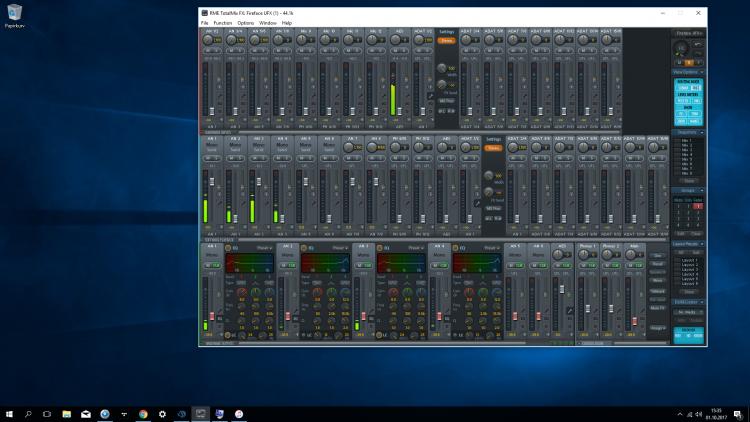Image resolution: width=750 pixels, height=422 pixels.
Task: Open Papierkorb recycle bin on desktop
Action: click(x=14, y=15)
